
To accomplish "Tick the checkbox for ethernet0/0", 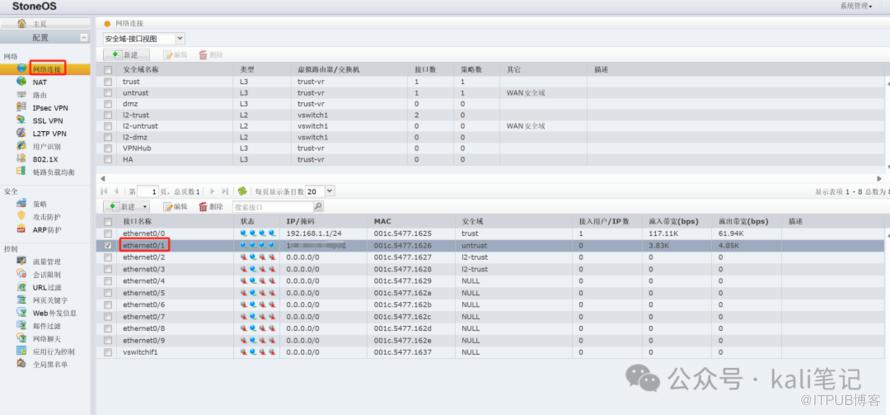I will [108, 232].
